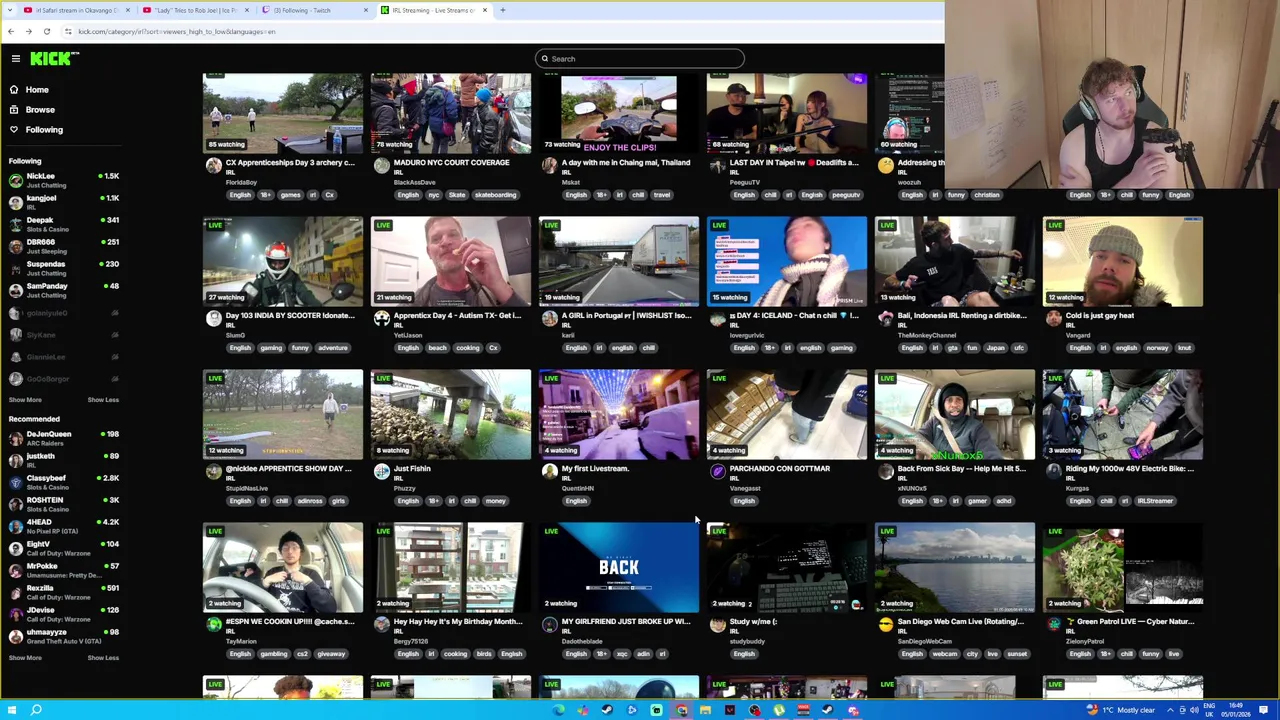This screenshot has width=1280, height=720.
Task: Open File Explorer from taskbar
Action: [x=705, y=710]
